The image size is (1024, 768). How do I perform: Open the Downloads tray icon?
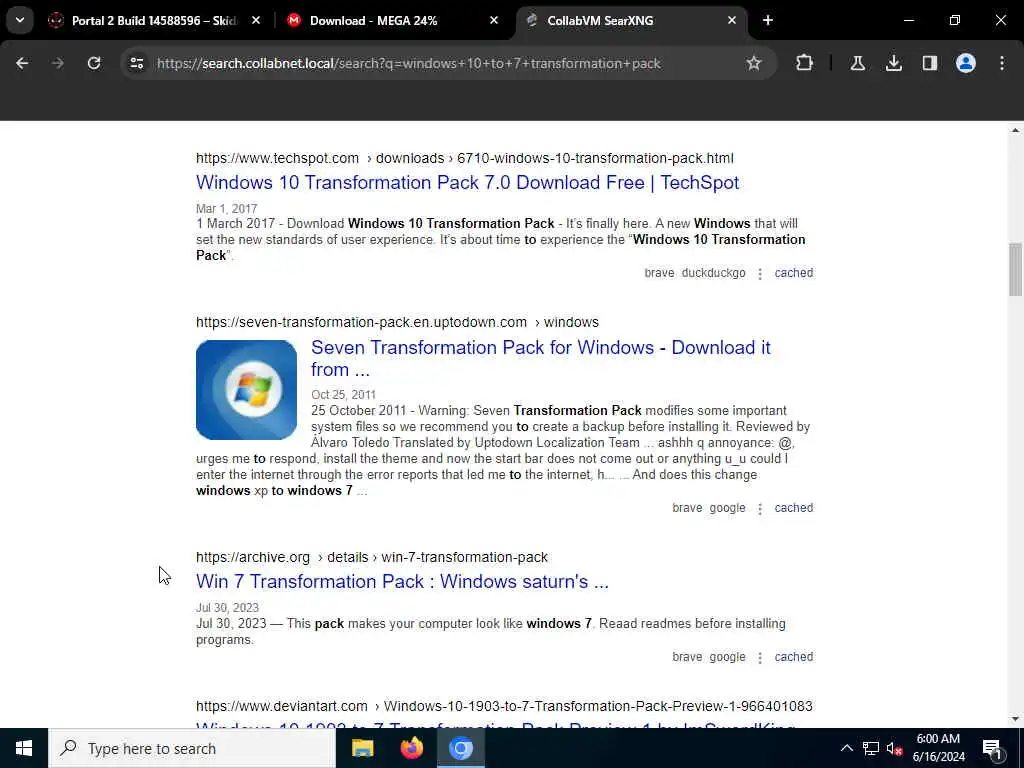[893, 63]
